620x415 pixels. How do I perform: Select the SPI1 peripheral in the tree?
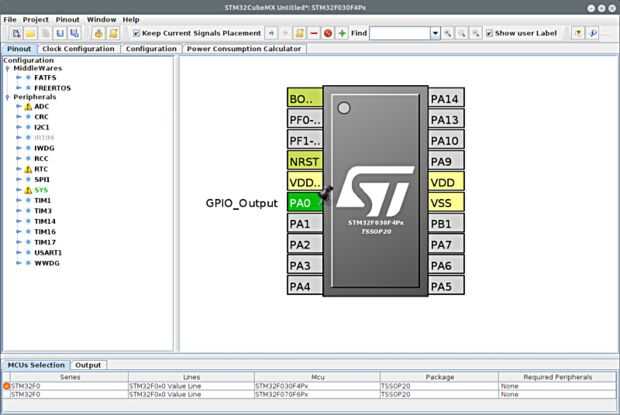(42, 179)
